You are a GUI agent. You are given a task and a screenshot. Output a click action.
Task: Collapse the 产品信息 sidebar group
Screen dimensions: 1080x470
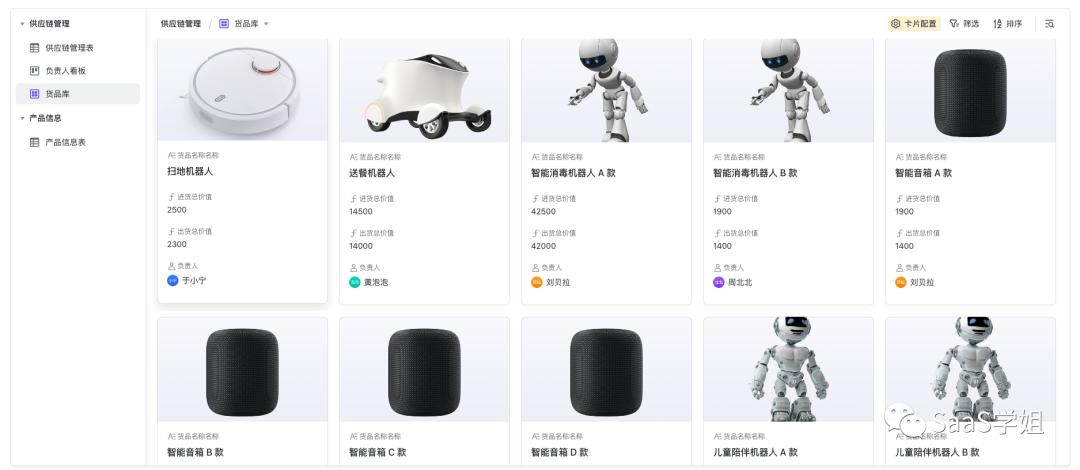(x=22, y=118)
